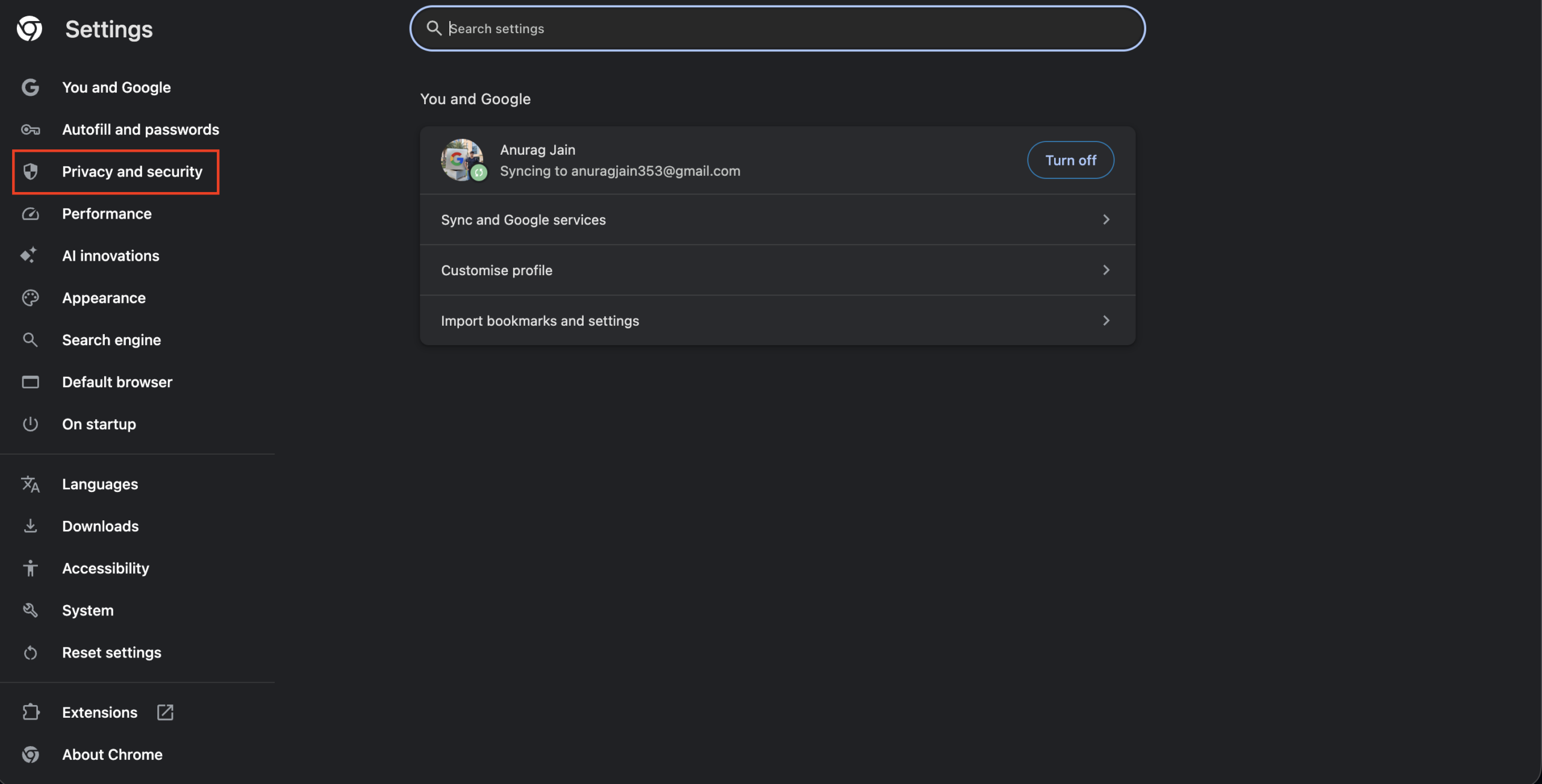Click the Search settings input field
Viewport: 1542px width, 784px height.
pyautogui.click(x=777, y=28)
